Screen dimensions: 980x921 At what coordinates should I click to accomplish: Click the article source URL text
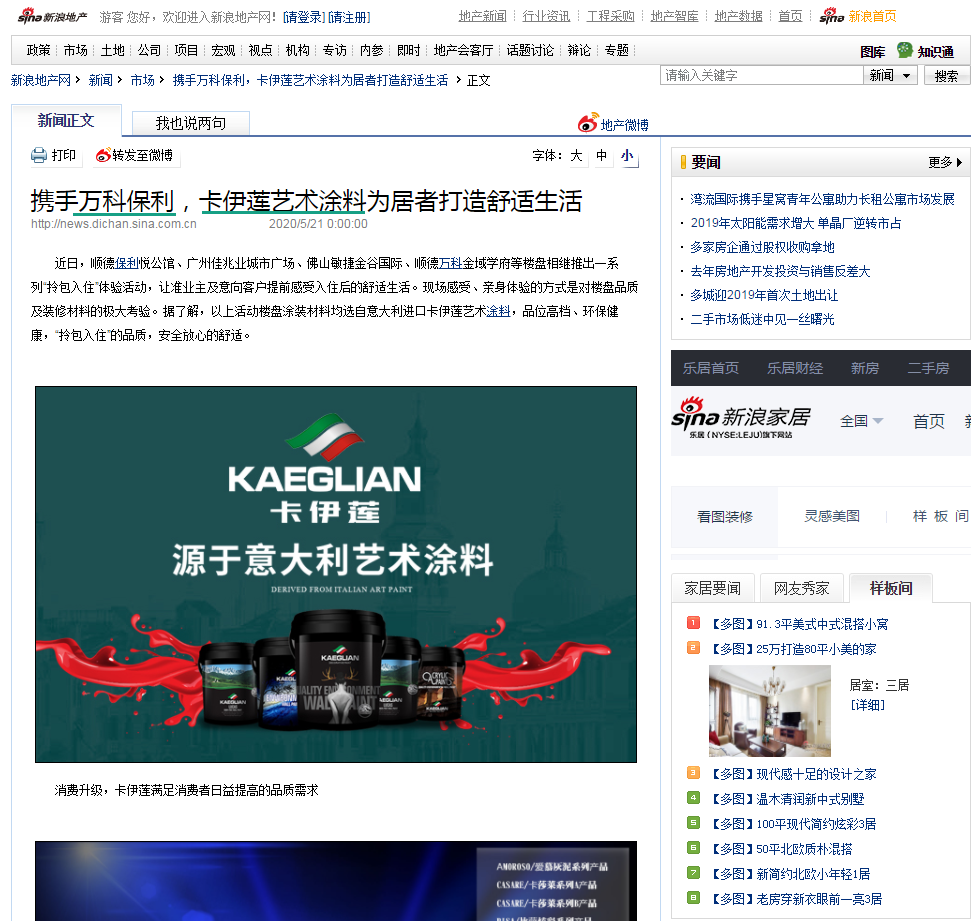tap(114, 224)
